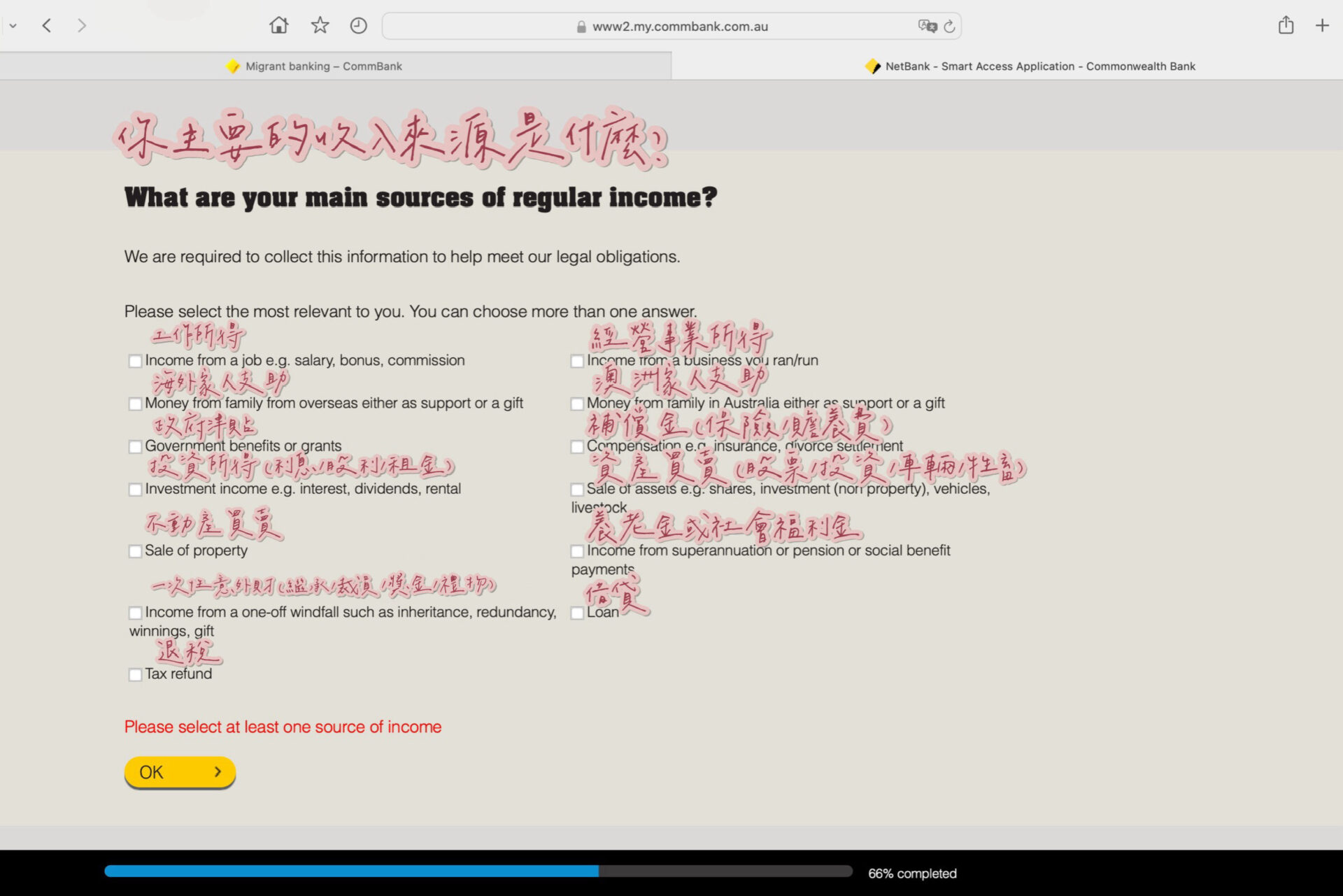Click the forward navigation arrow
1343x896 pixels.
(82, 26)
